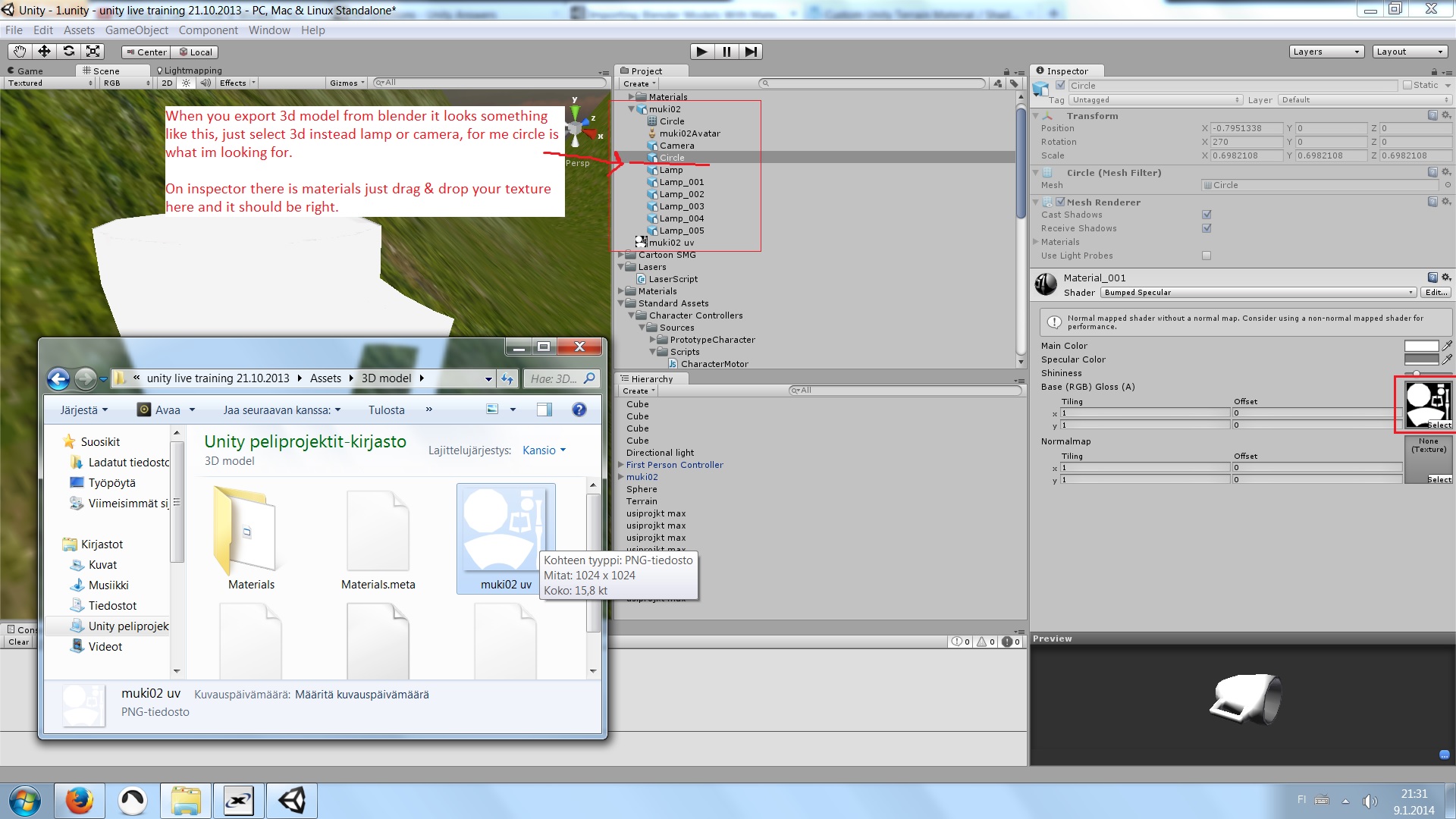
Task: Click search-by-type icon in Project panel
Action: [999, 83]
